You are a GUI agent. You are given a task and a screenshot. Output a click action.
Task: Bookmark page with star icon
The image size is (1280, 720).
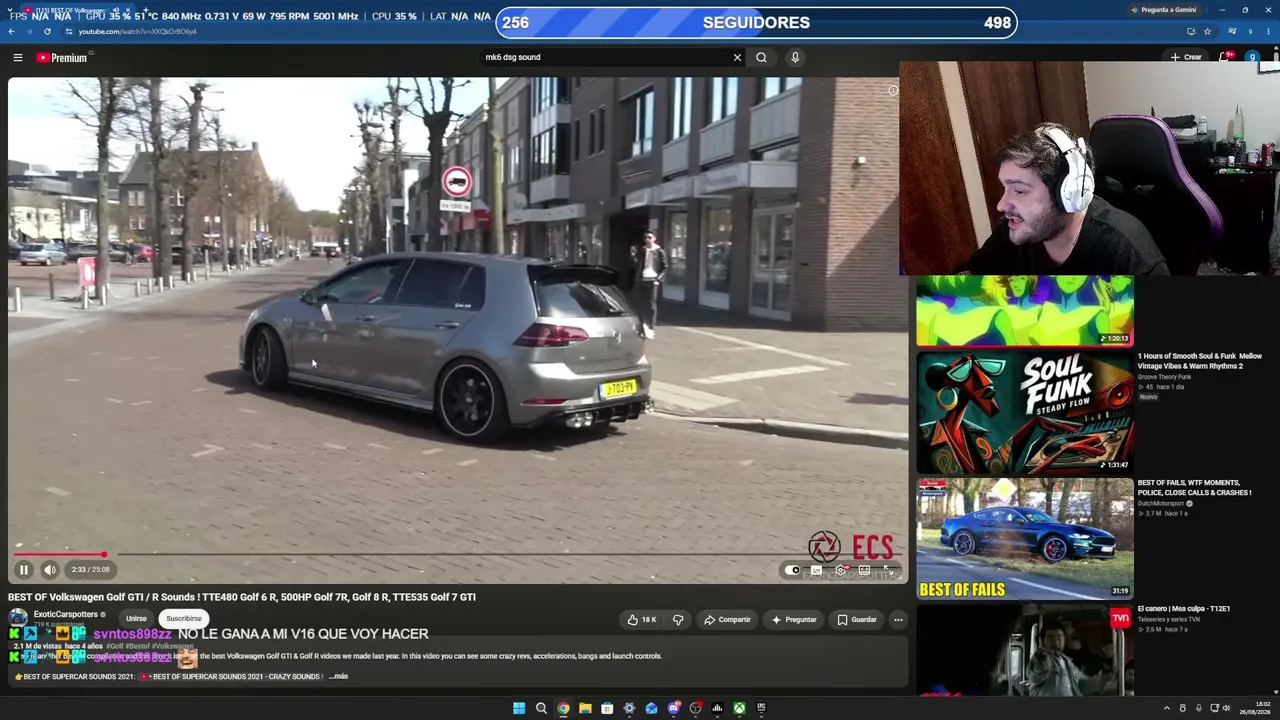[x=1207, y=31]
